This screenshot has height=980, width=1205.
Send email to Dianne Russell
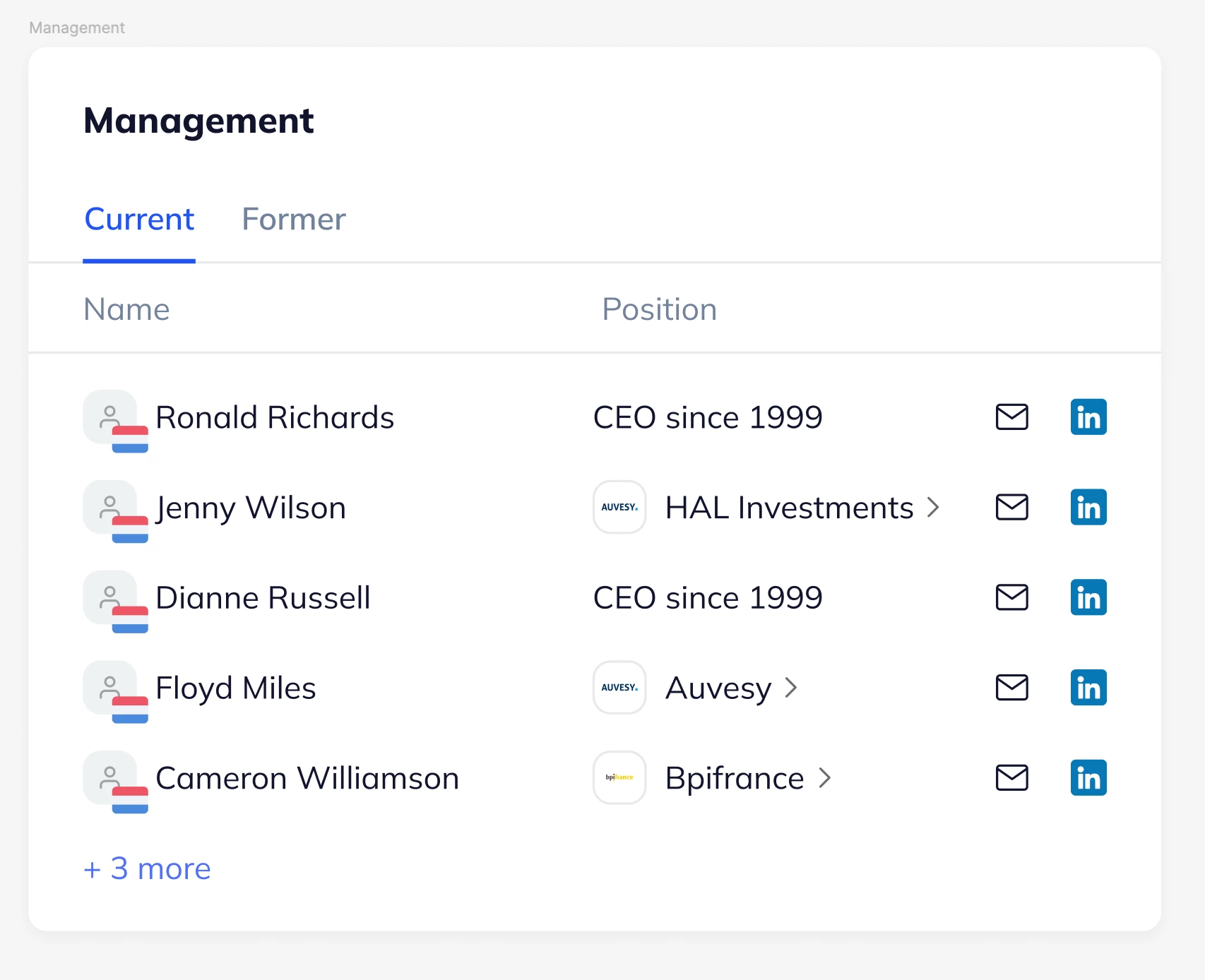1011,597
